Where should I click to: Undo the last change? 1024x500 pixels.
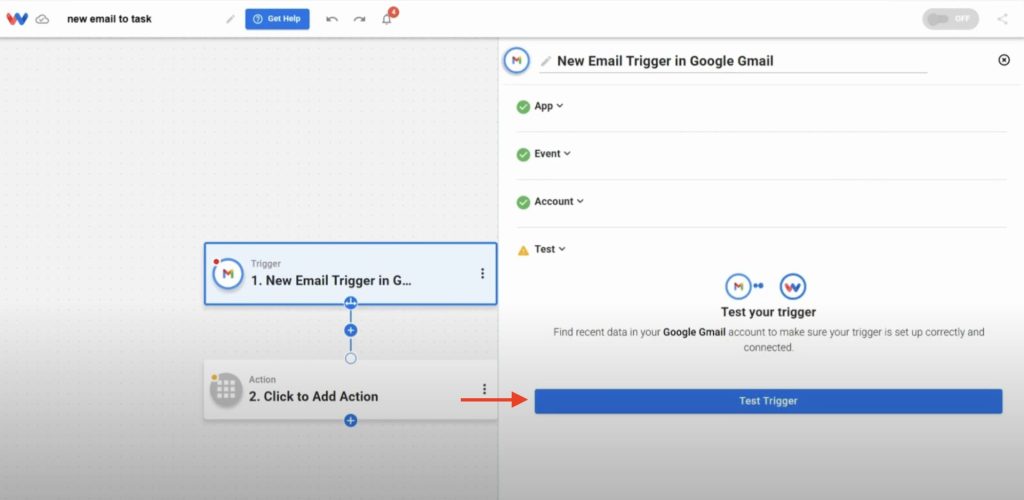(332, 19)
